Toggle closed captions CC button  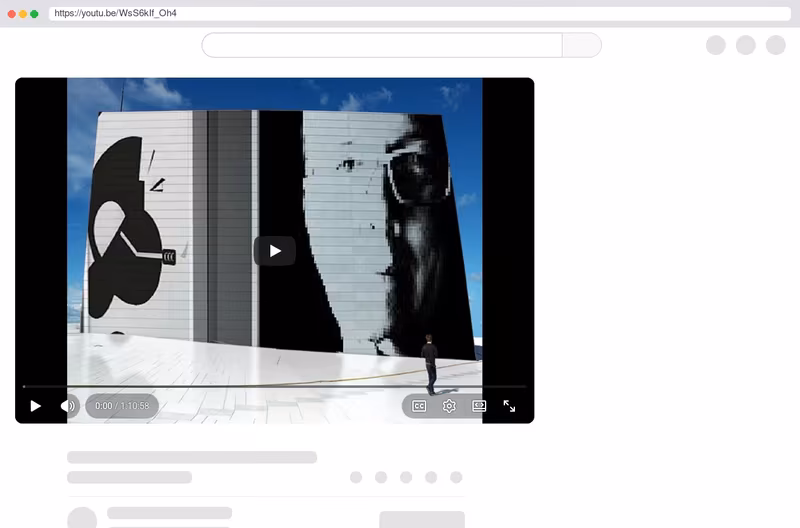coord(419,406)
